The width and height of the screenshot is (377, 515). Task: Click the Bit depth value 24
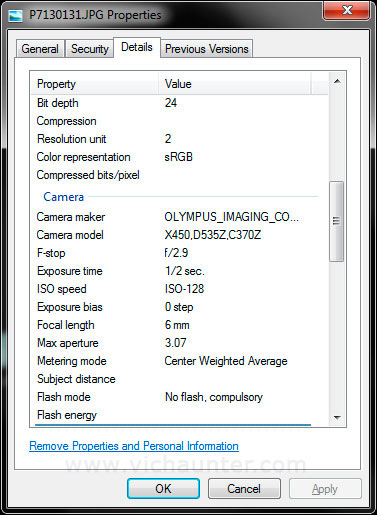[171, 103]
